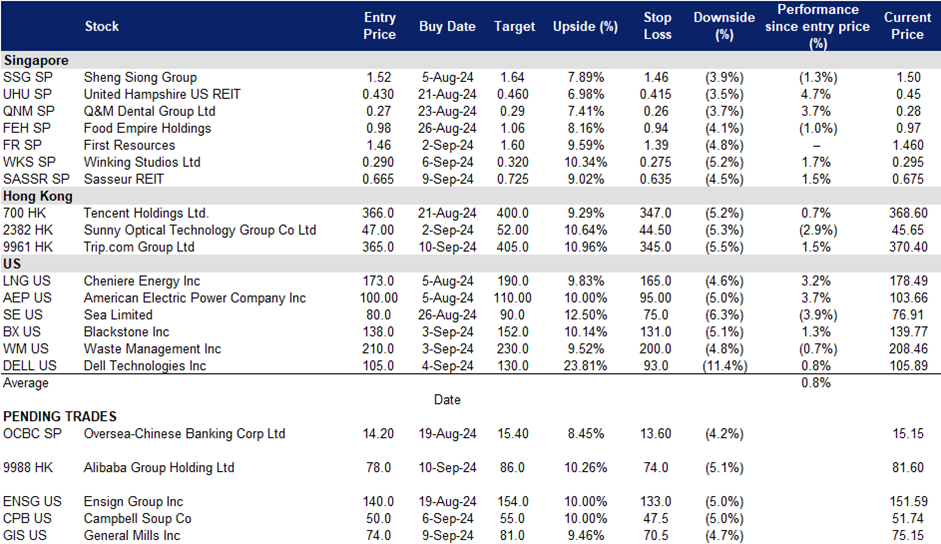The height and width of the screenshot is (544, 941).
Task: Click Ensign Group current price 151.59
Action: tap(908, 501)
